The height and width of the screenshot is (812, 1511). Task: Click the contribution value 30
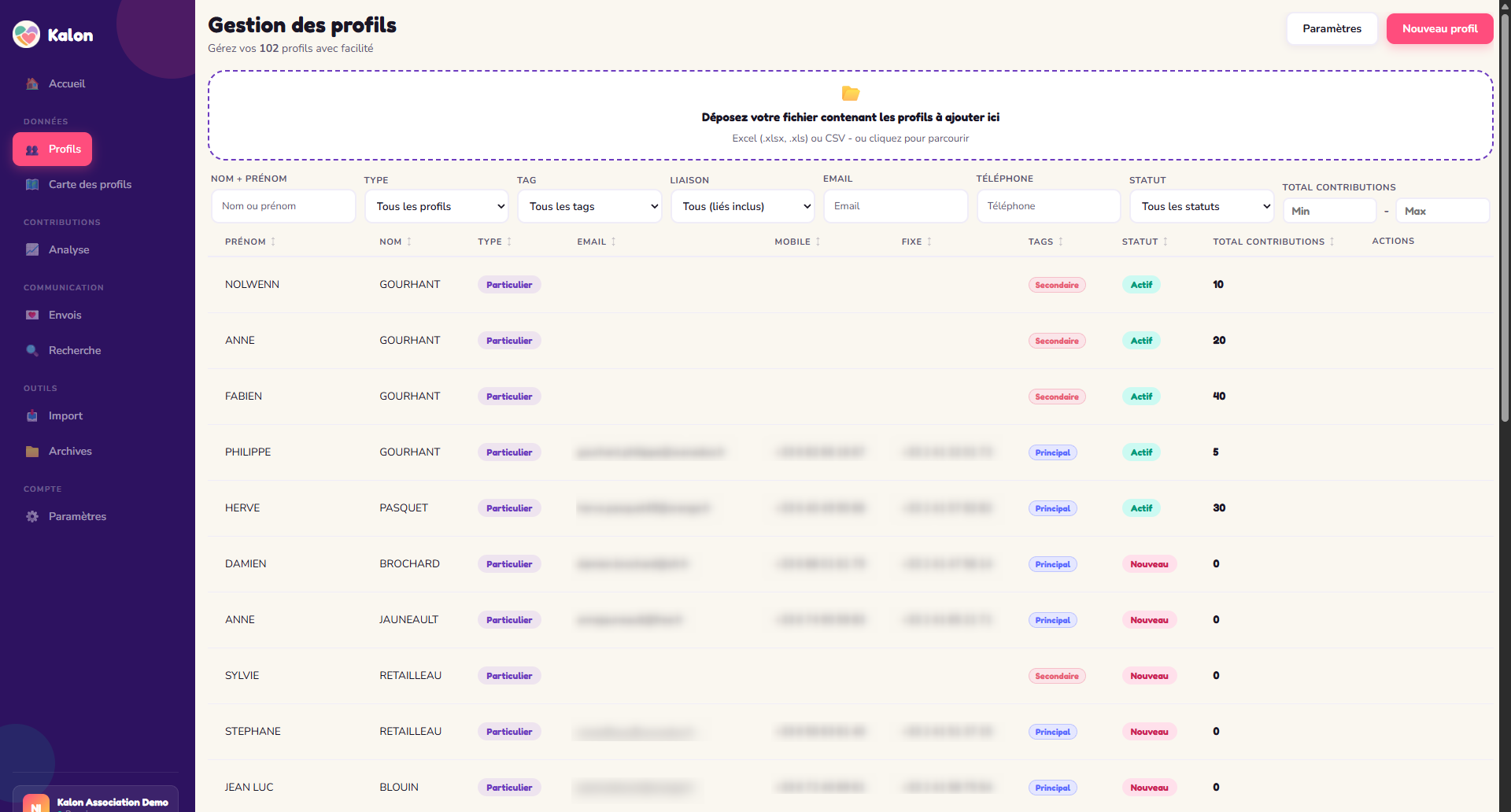point(1219,507)
